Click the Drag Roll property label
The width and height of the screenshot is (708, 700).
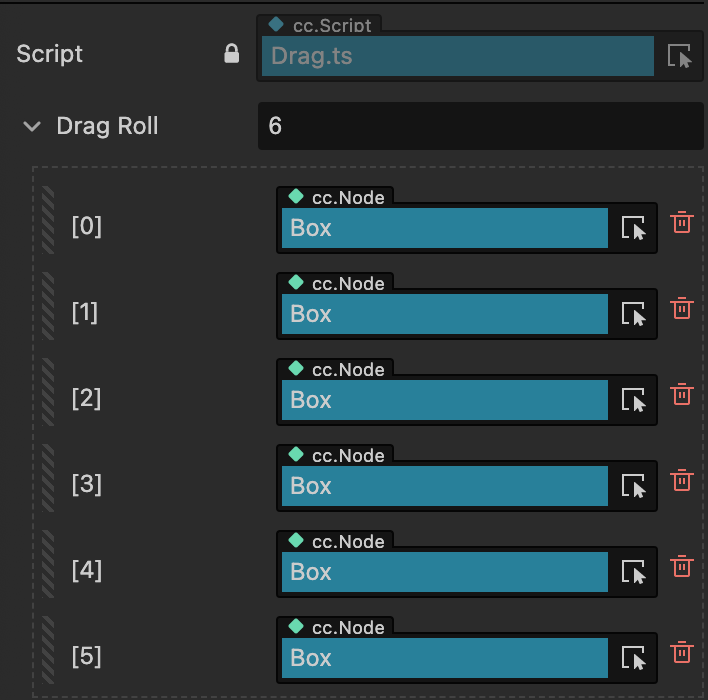click(x=107, y=127)
